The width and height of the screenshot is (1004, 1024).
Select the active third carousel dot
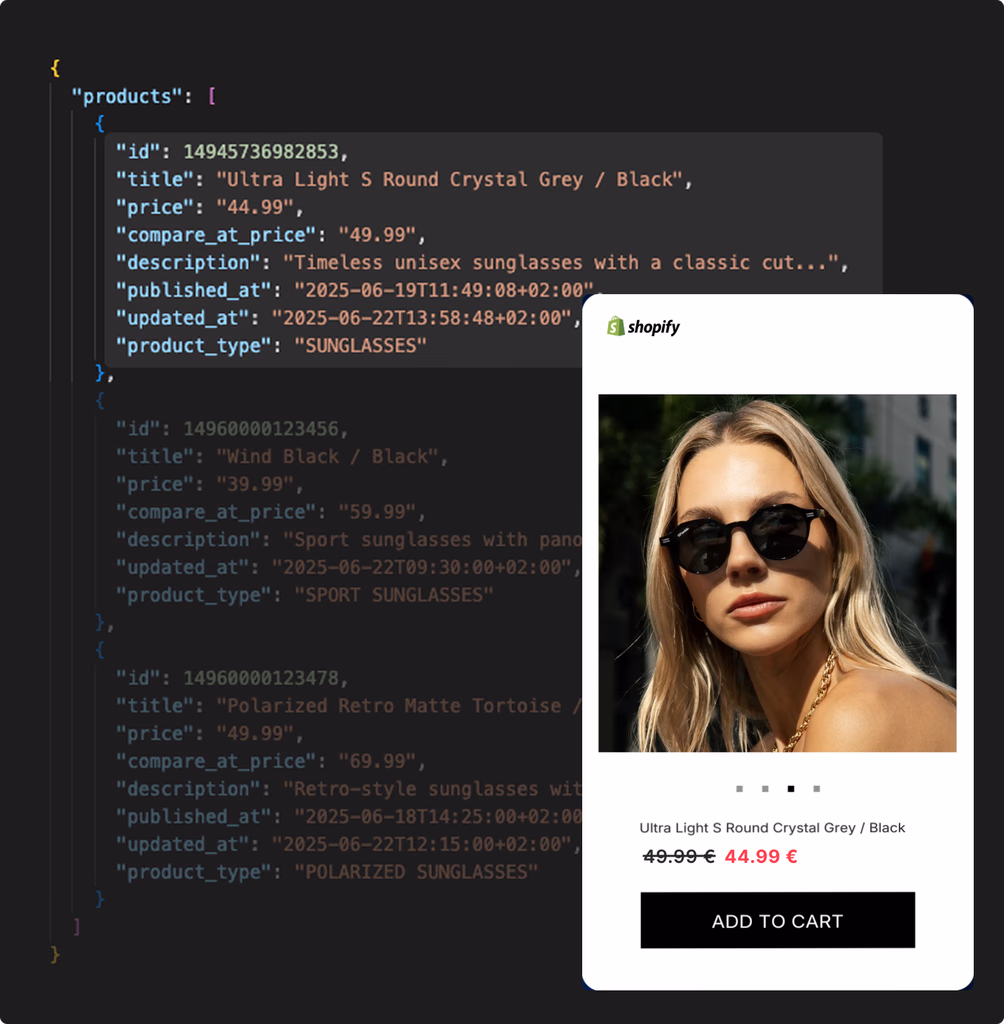pyautogui.click(x=790, y=789)
